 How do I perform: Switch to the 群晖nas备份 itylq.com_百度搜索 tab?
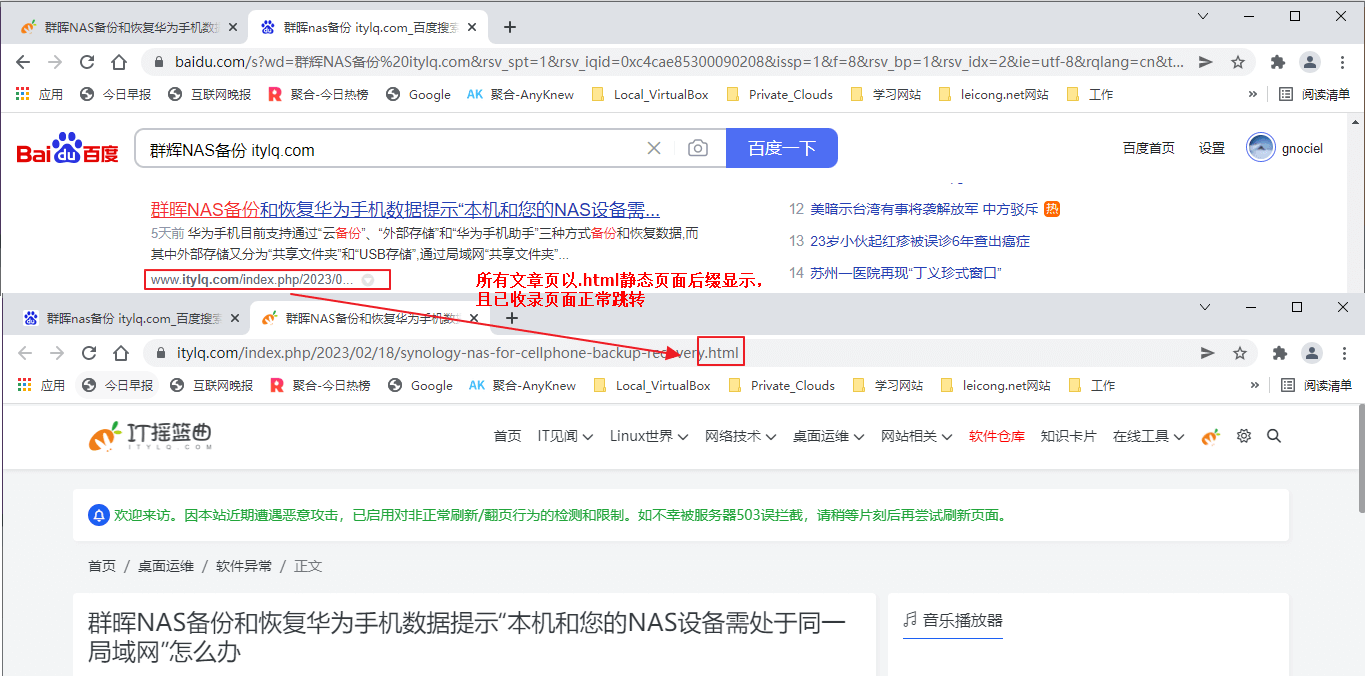coord(130,318)
